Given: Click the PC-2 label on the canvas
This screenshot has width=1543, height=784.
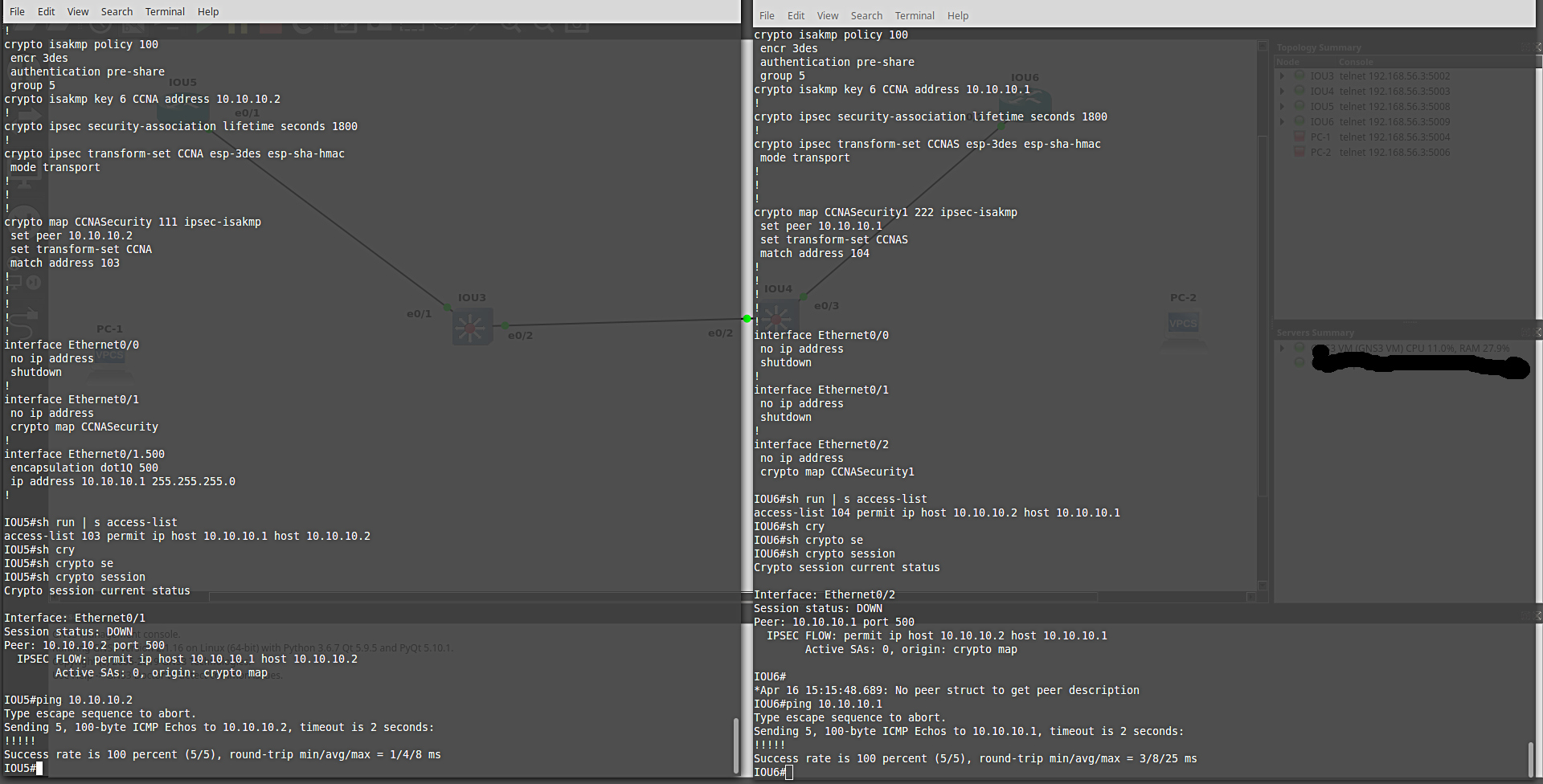Looking at the screenshot, I should pos(1183,297).
